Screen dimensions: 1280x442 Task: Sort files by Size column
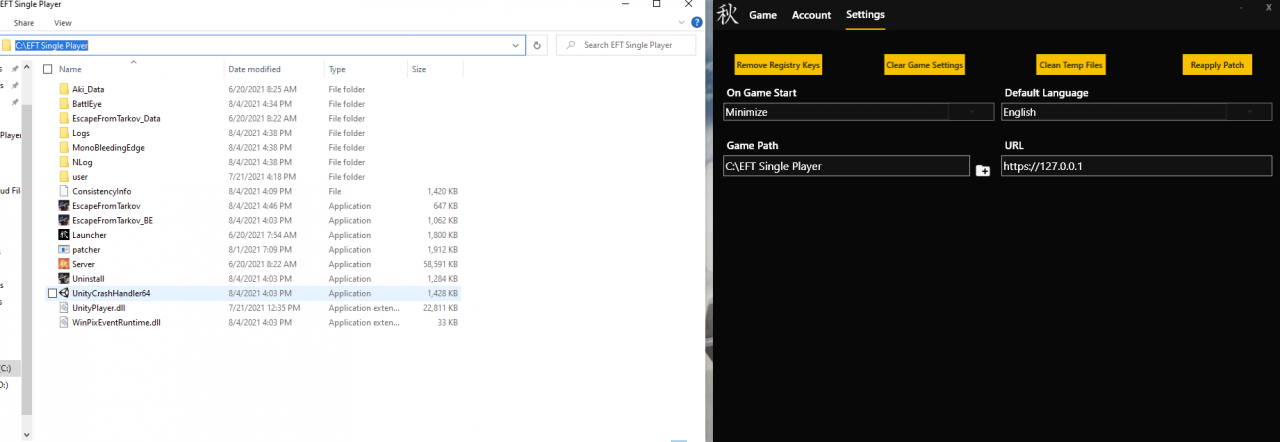[x=419, y=69]
